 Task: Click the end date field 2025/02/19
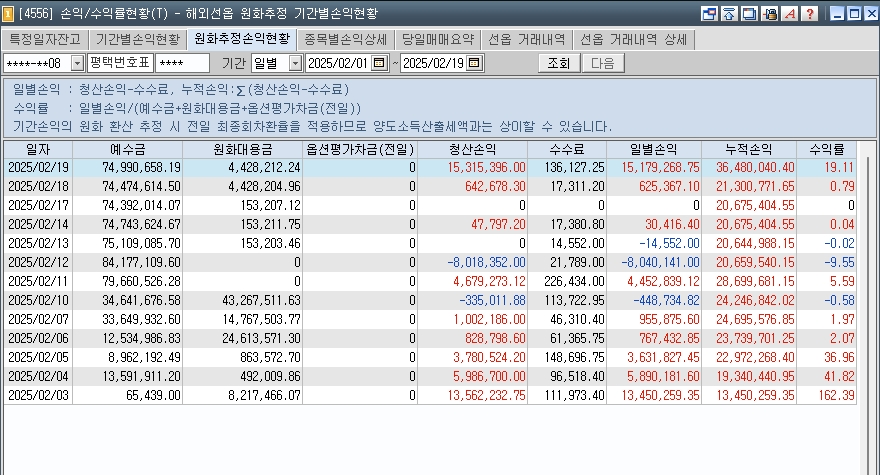433,63
